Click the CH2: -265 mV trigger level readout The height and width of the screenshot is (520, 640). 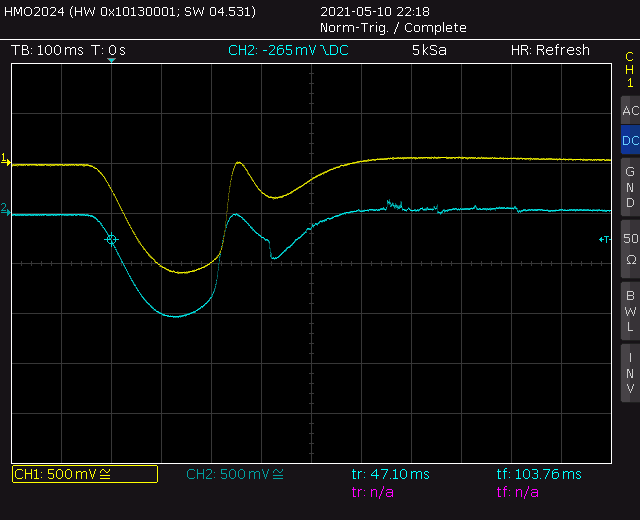point(288,50)
